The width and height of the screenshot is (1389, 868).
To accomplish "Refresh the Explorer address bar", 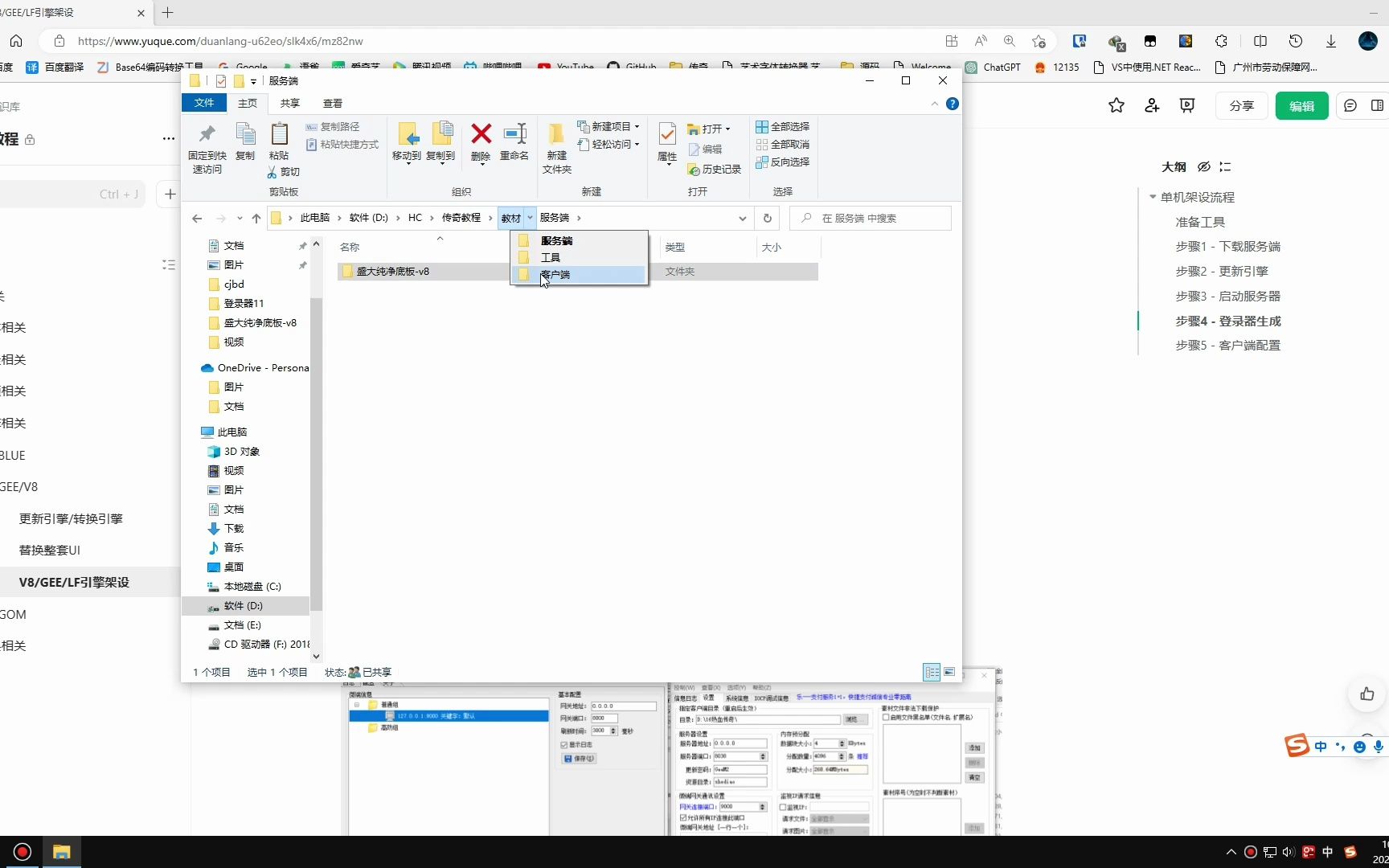I will 768,218.
